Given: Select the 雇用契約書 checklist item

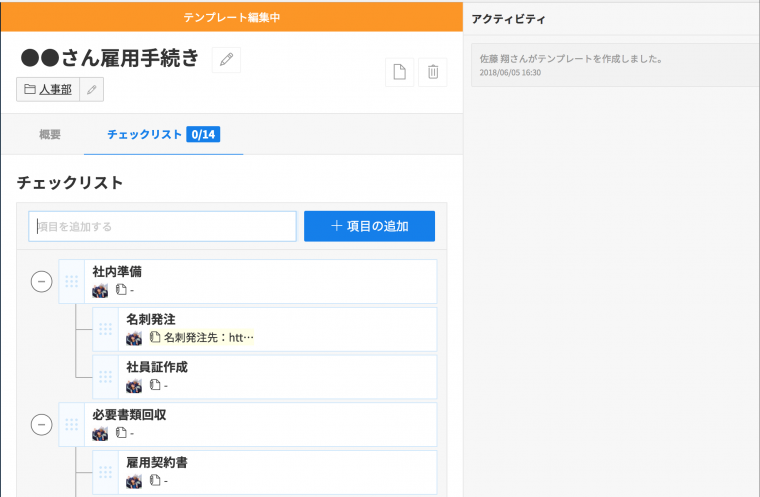Looking at the screenshot, I should tap(157, 462).
